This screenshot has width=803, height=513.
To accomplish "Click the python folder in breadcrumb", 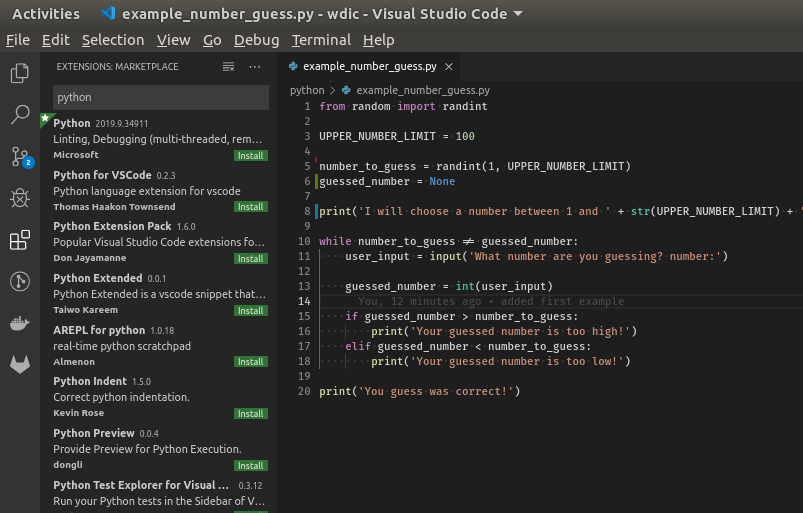I will point(307,90).
